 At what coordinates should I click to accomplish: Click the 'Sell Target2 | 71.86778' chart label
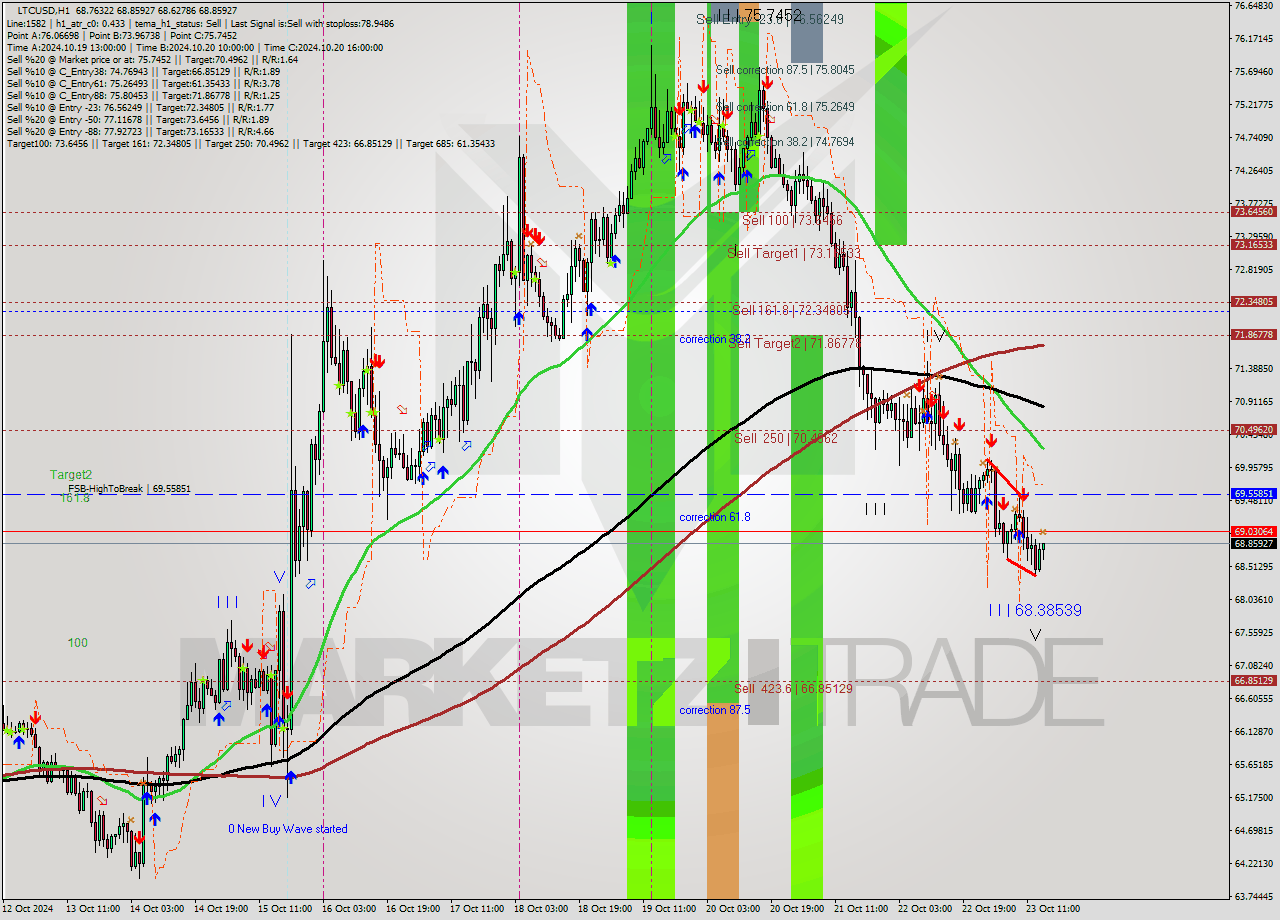click(794, 343)
